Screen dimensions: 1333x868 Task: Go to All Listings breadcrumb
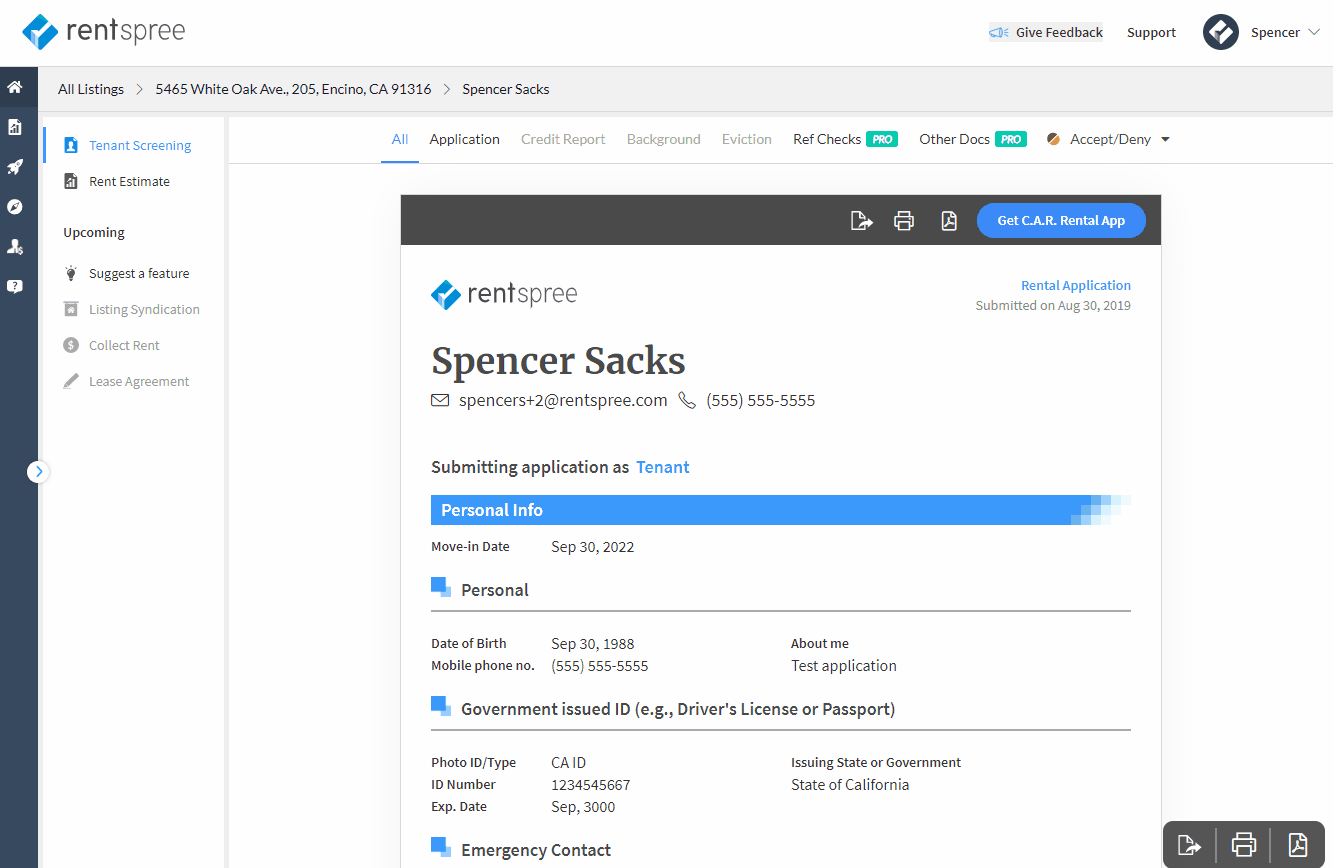click(x=91, y=89)
